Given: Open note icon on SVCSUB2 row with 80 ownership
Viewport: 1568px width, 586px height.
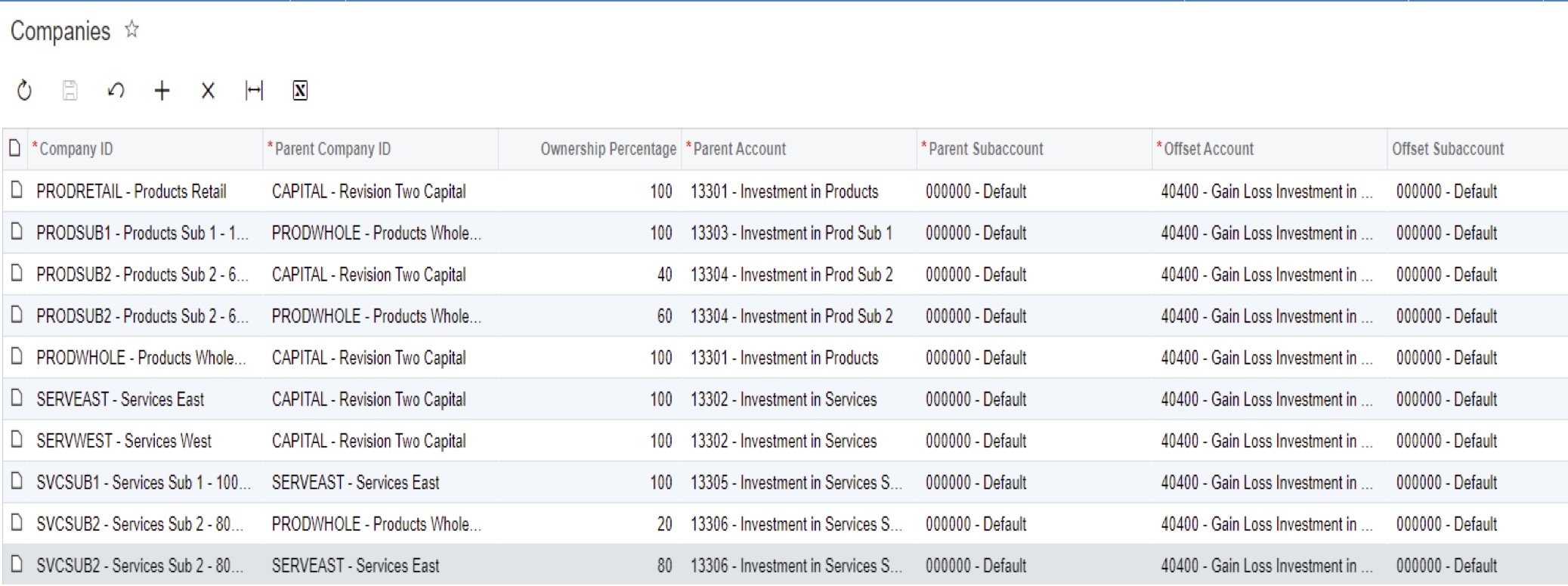Looking at the screenshot, I should (17, 565).
